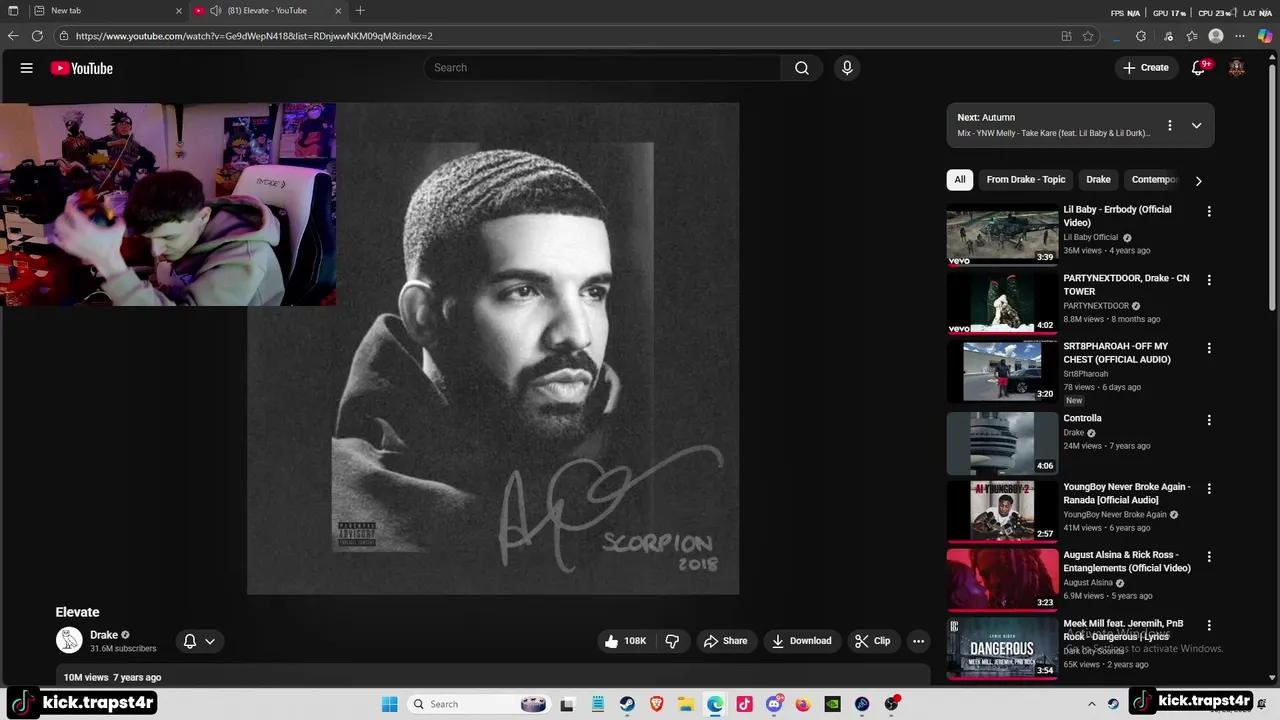The image size is (1280, 720).
Task: Go back with browser back arrow
Action: (13, 36)
